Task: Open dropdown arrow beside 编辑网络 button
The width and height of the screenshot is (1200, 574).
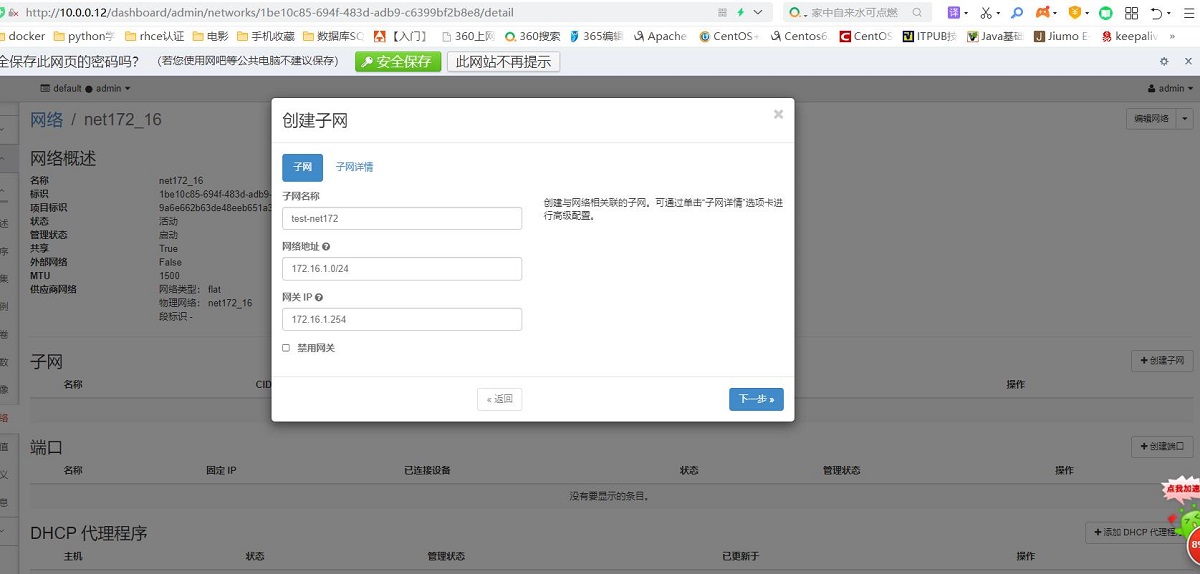Action: coord(1186,118)
